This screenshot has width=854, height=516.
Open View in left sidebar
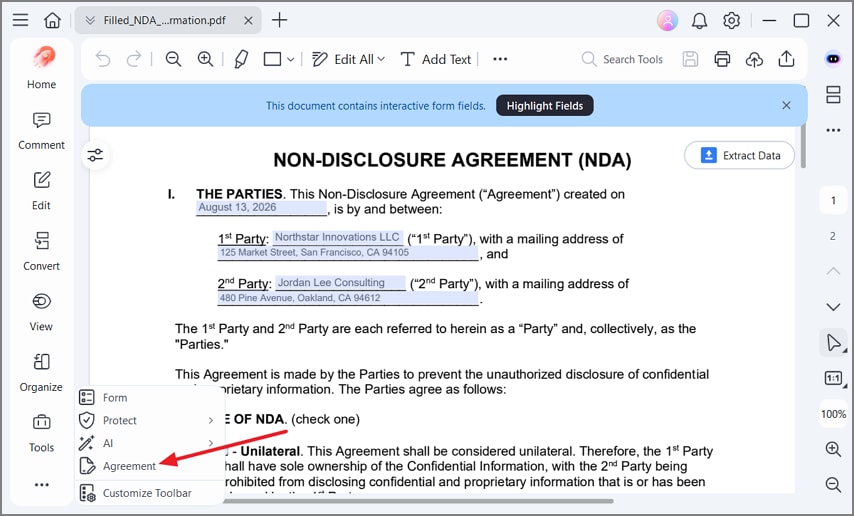click(41, 312)
